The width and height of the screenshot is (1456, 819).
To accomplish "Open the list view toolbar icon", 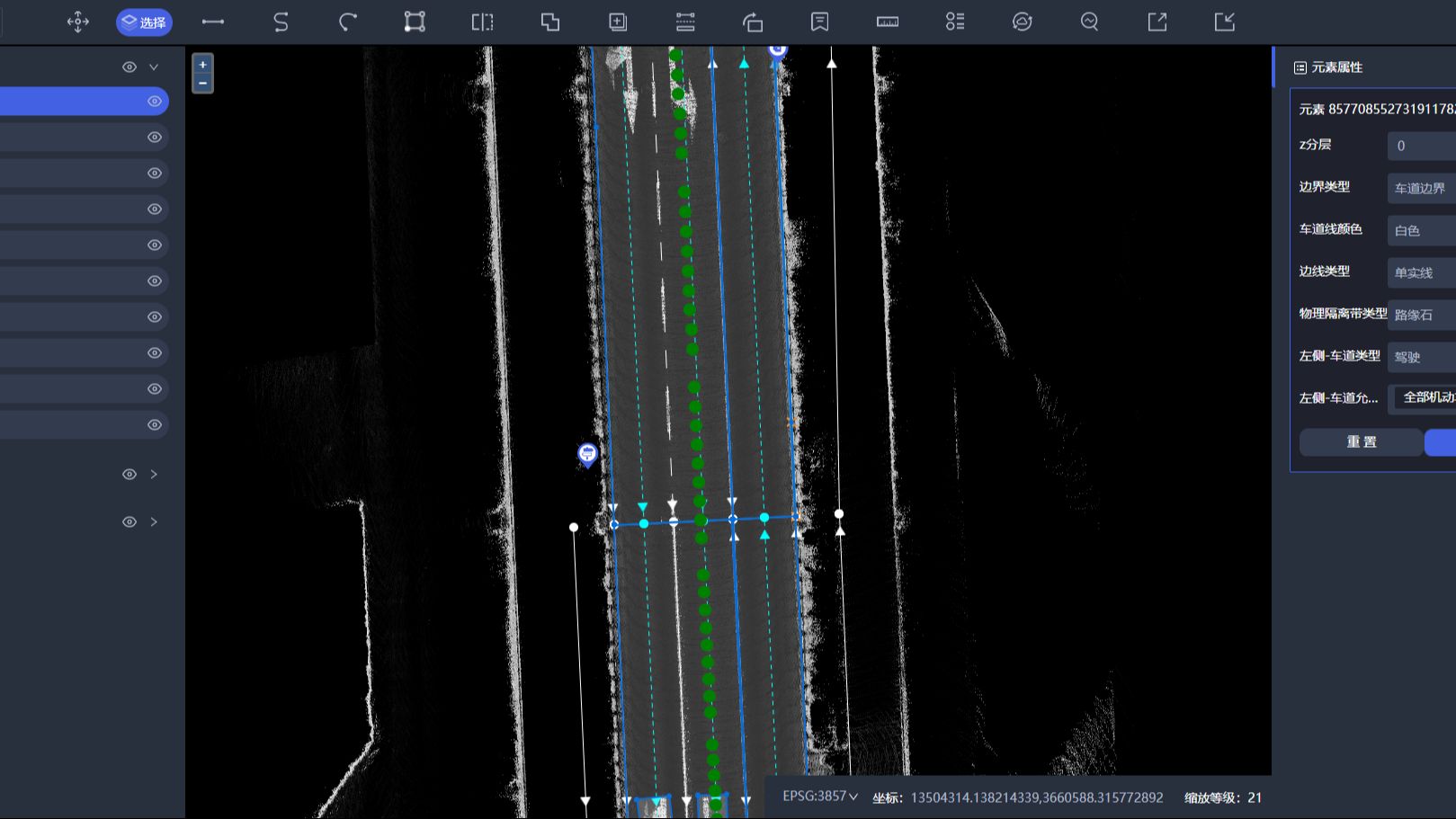I will tap(955, 22).
